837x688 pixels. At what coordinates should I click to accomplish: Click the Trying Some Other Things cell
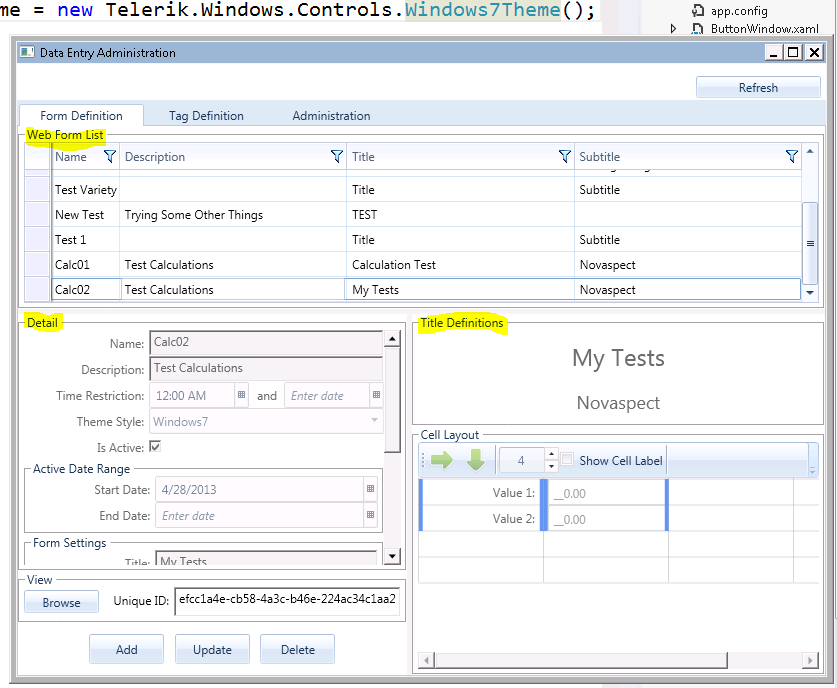[x=233, y=215]
